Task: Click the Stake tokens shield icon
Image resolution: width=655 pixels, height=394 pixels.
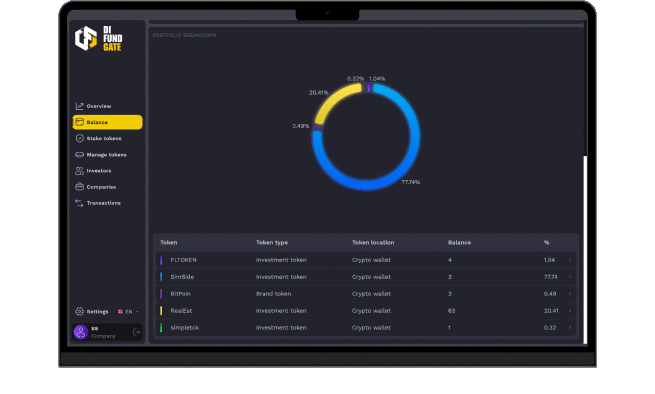Action: coord(79,138)
